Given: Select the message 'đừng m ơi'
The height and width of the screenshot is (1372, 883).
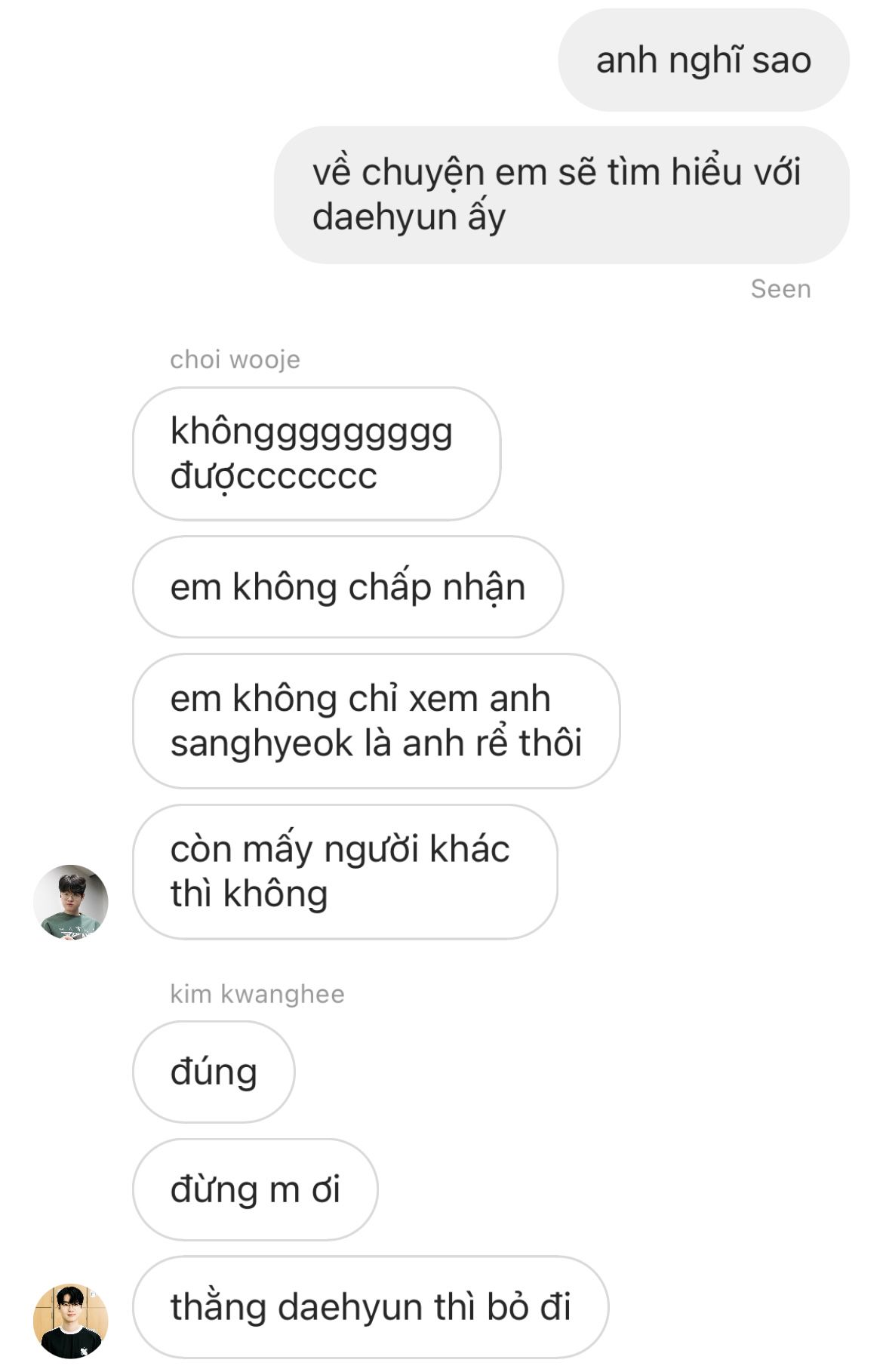Looking at the screenshot, I should (255, 1189).
